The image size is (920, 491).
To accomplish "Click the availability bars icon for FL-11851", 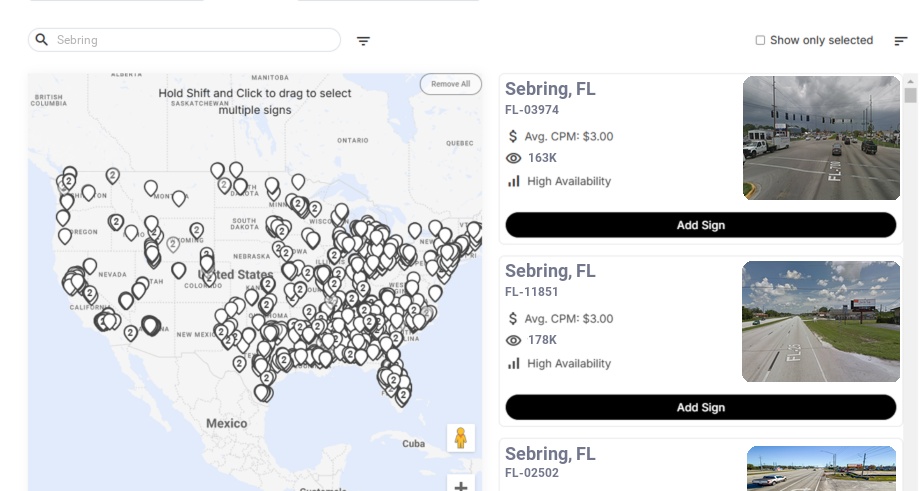I will tap(514, 363).
